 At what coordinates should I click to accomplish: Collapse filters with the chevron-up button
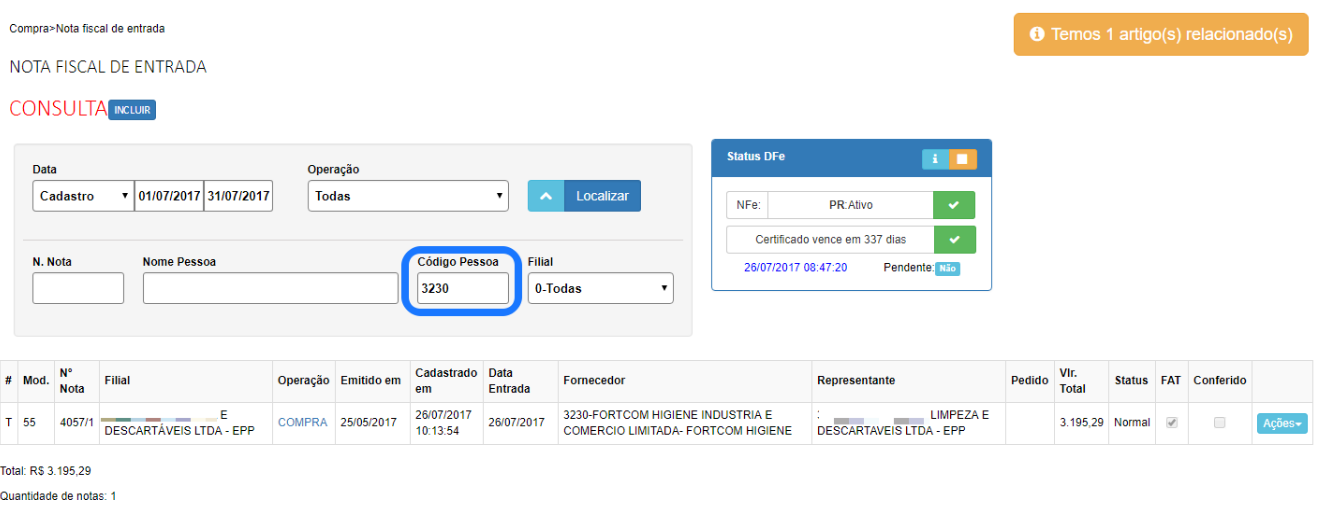[546, 196]
